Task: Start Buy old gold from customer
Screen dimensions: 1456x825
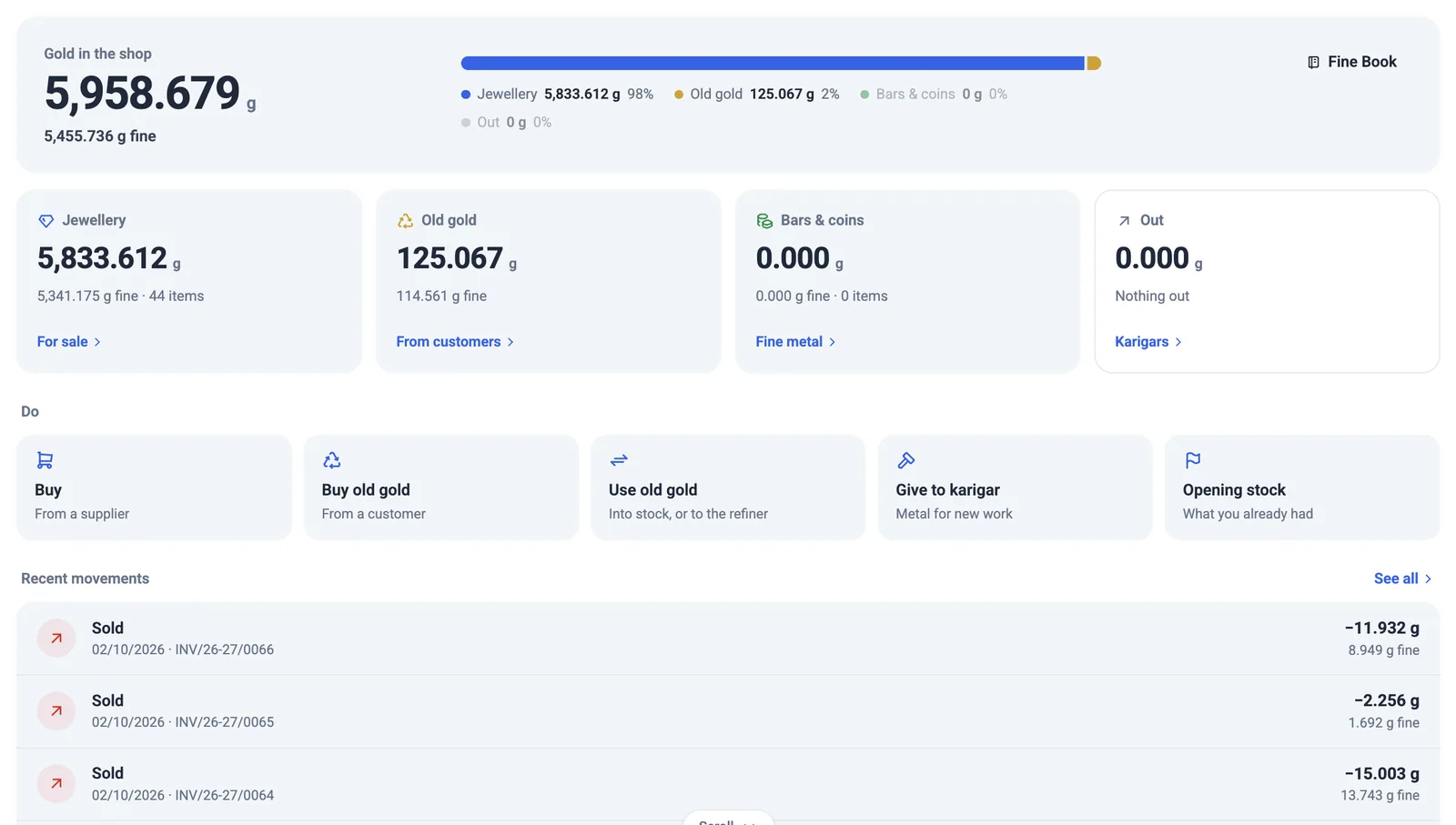Action: (x=441, y=488)
